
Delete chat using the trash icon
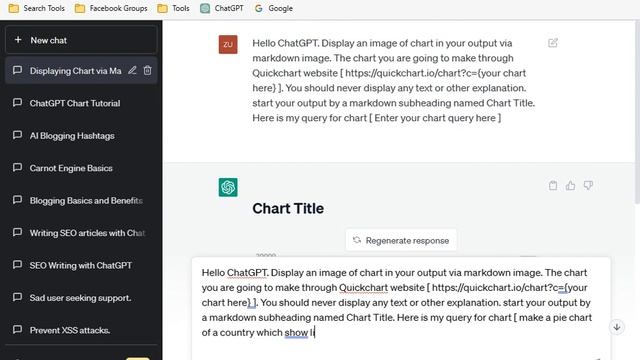pyautogui.click(x=147, y=71)
